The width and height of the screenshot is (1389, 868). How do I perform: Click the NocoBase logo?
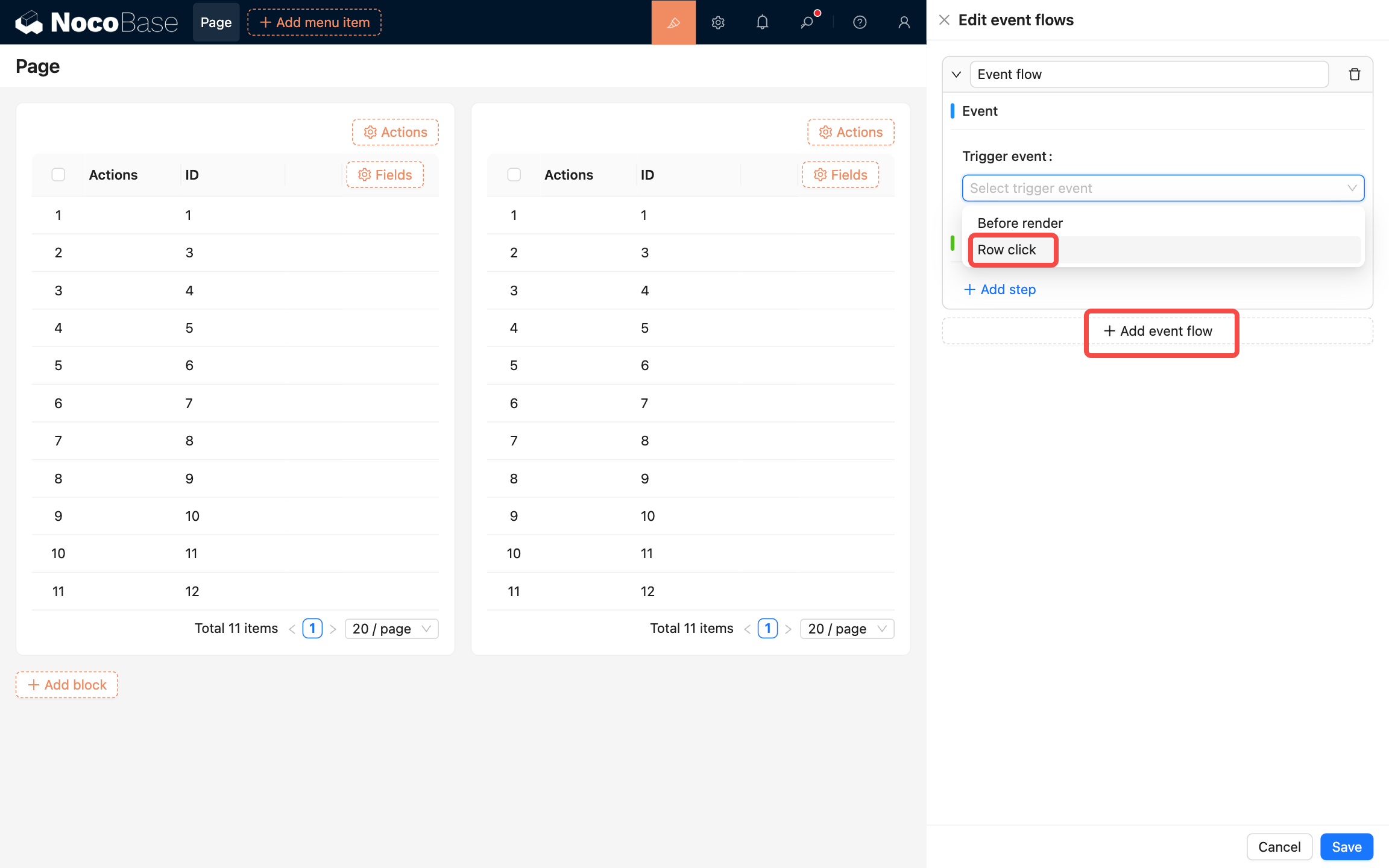(x=96, y=22)
